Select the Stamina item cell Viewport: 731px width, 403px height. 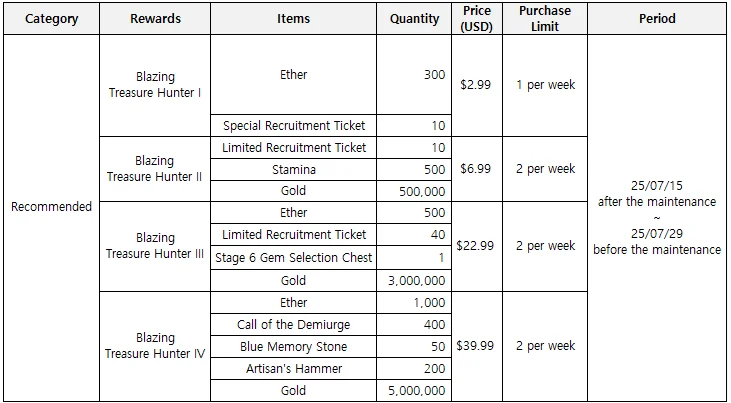(x=294, y=170)
